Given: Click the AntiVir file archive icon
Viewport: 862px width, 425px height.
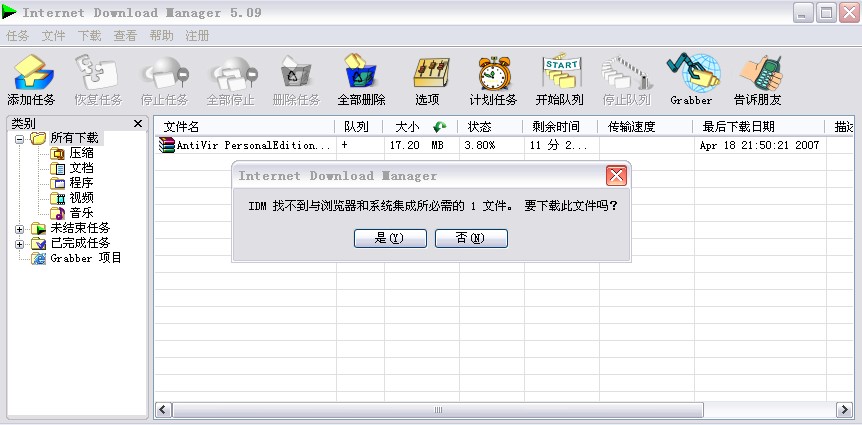Looking at the screenshot, I should click(167, 145).
